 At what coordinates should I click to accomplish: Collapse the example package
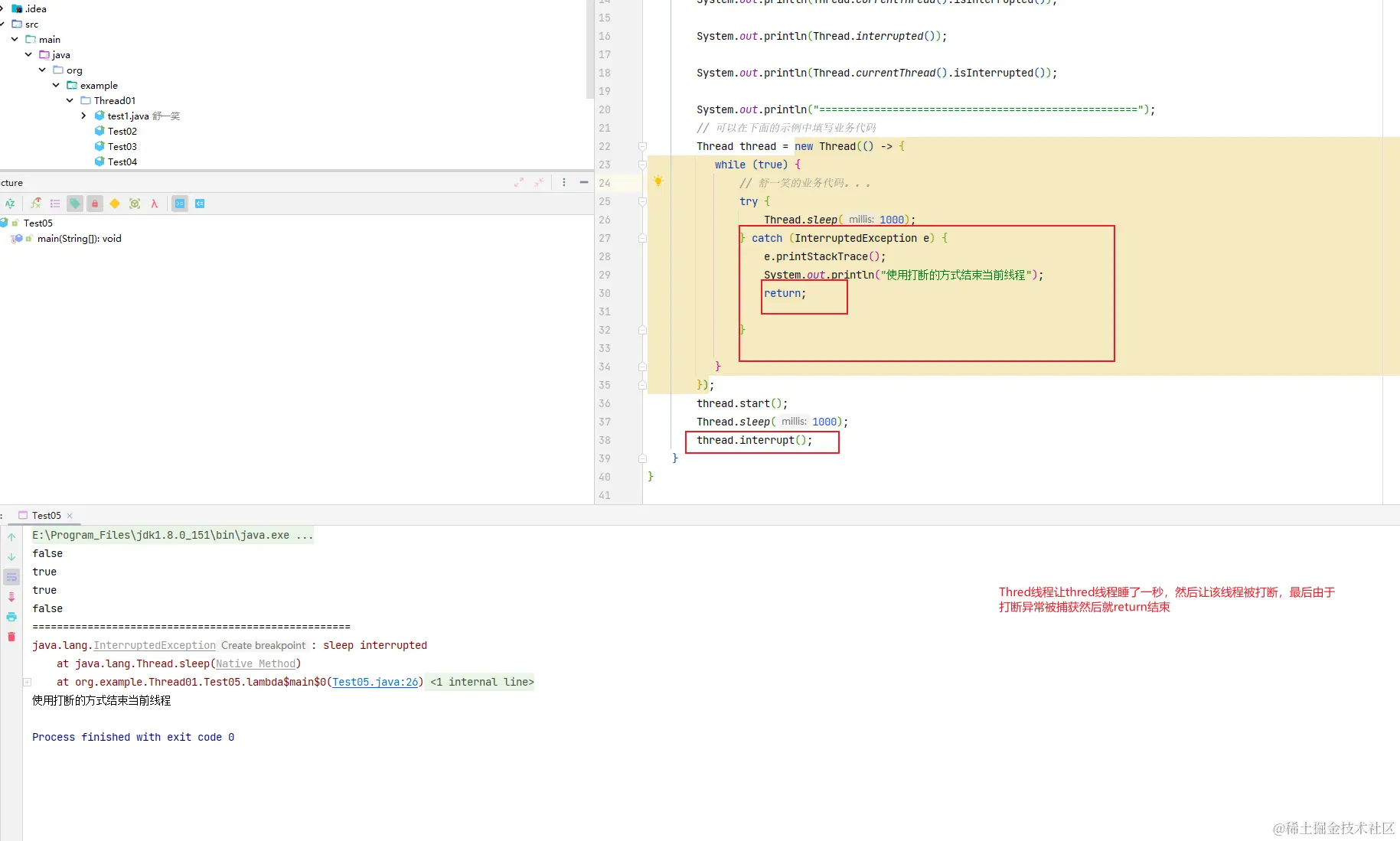pyautogui.click(x=56, y=85)
